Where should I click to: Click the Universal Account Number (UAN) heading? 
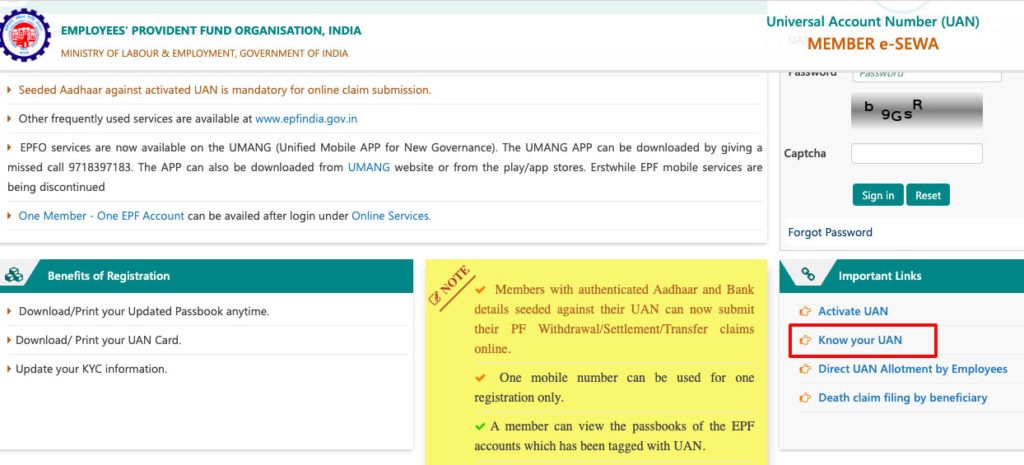coord(872,22)
